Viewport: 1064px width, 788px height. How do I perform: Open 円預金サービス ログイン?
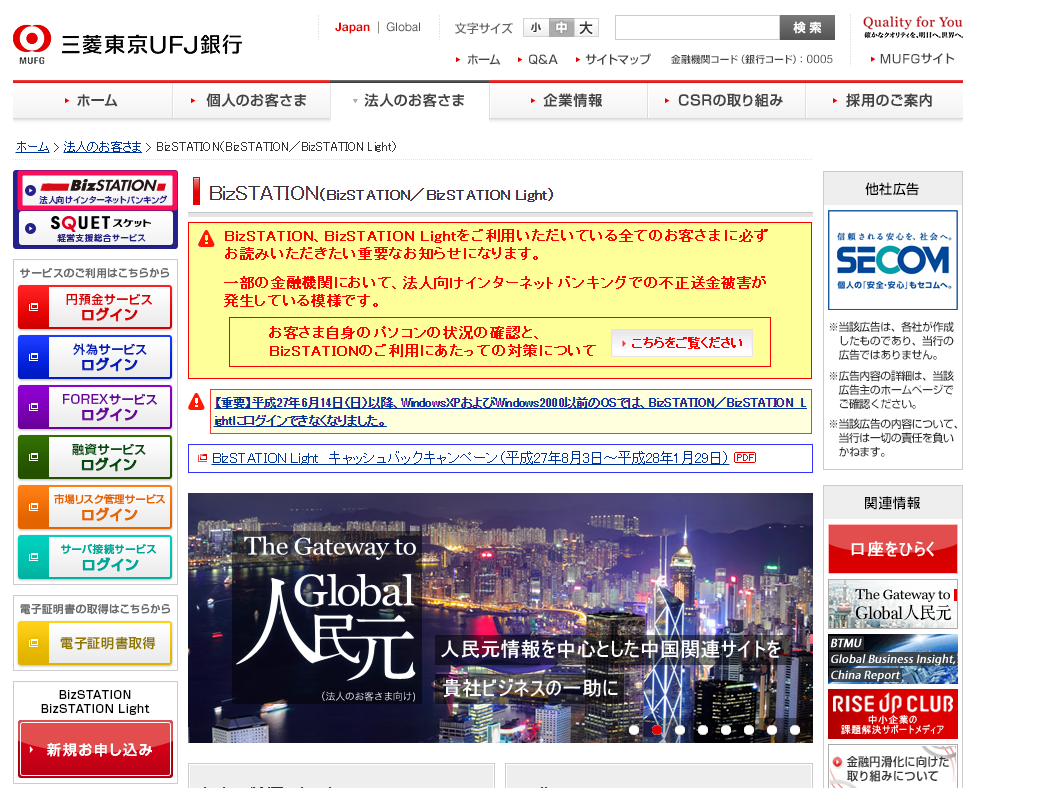click(x=94, y=307)
